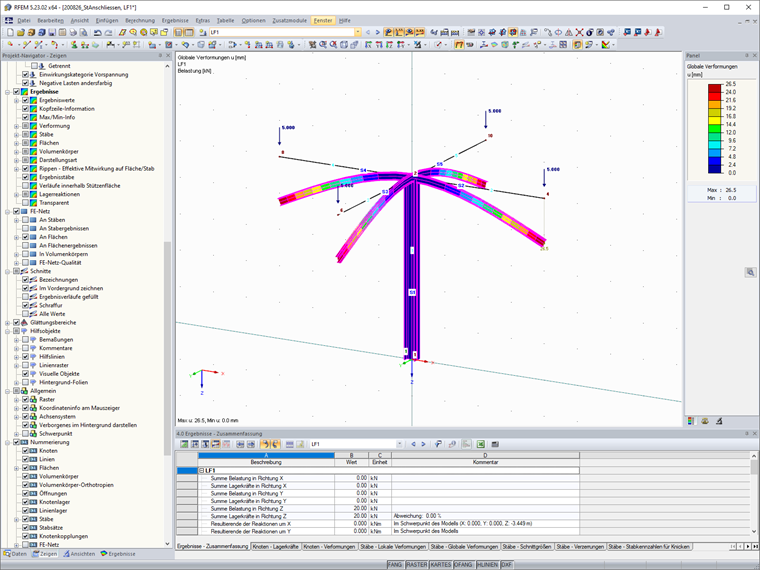Open the Daten navigator tab
This screenshot has height=570, width=760.
point(15,554)
